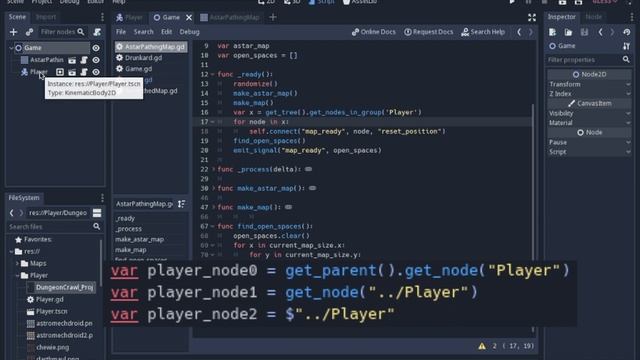Unfold the make_map function

pos(213,207)
